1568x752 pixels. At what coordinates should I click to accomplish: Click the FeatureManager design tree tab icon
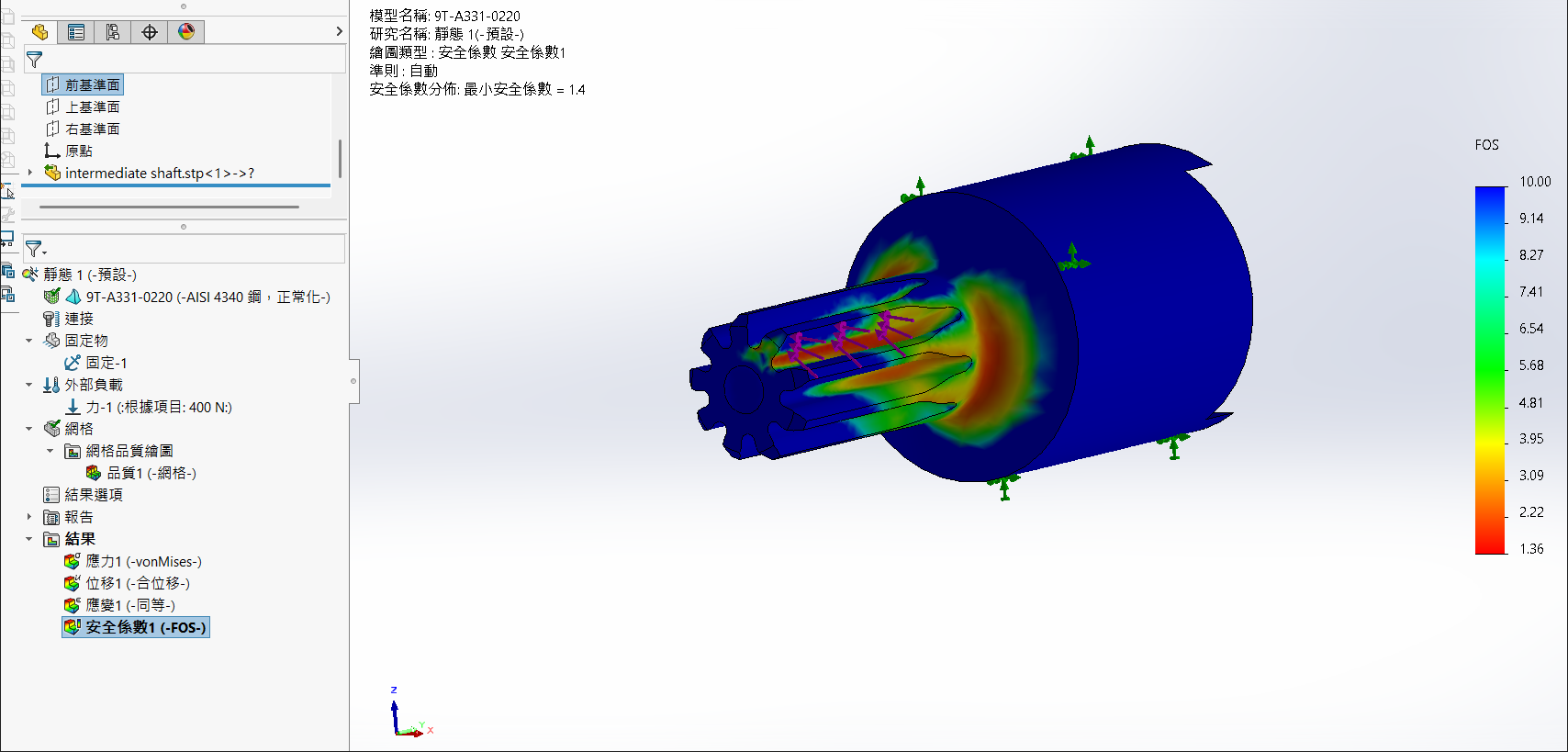tap(39, 32)
